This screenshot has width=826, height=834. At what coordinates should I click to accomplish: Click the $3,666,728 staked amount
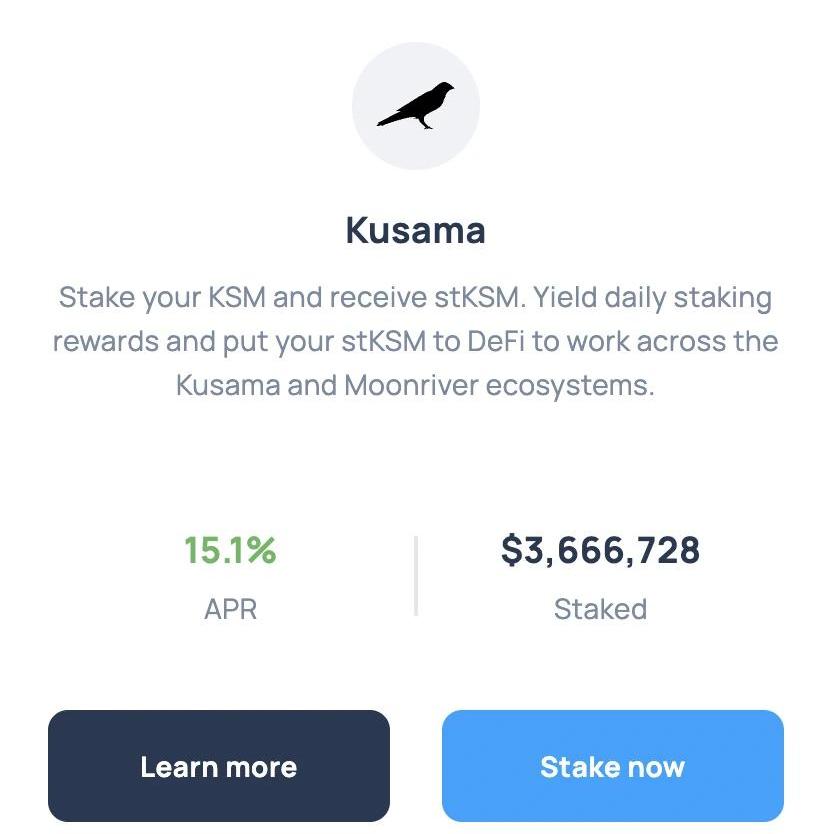[600, 550]
